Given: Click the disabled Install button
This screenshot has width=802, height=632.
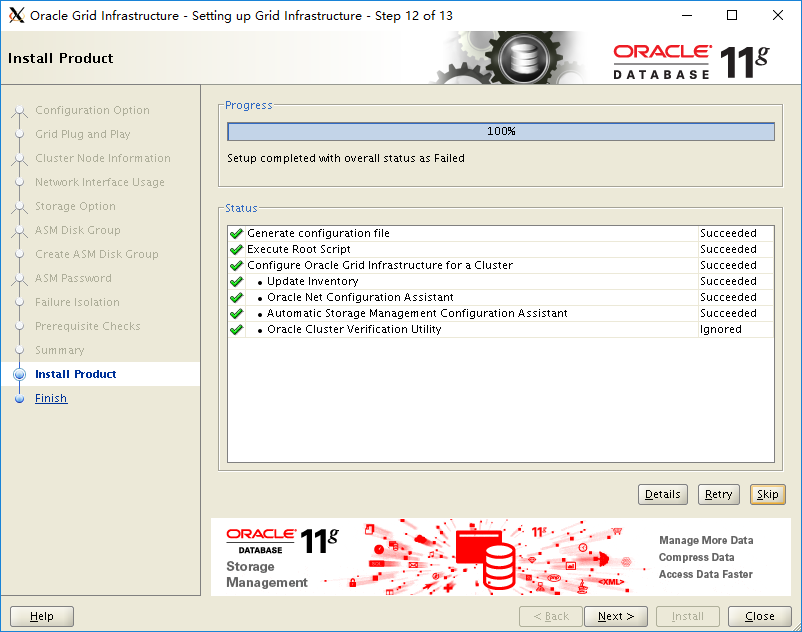Looking at the screenshot, I should (x=688, y=616).
